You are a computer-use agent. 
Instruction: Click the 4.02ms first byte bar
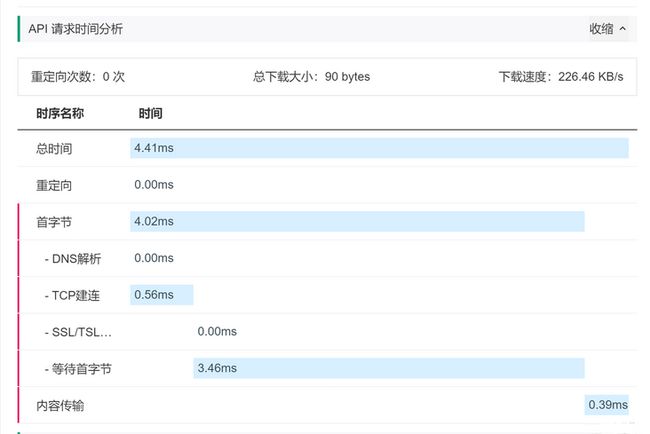pos(357,221)
